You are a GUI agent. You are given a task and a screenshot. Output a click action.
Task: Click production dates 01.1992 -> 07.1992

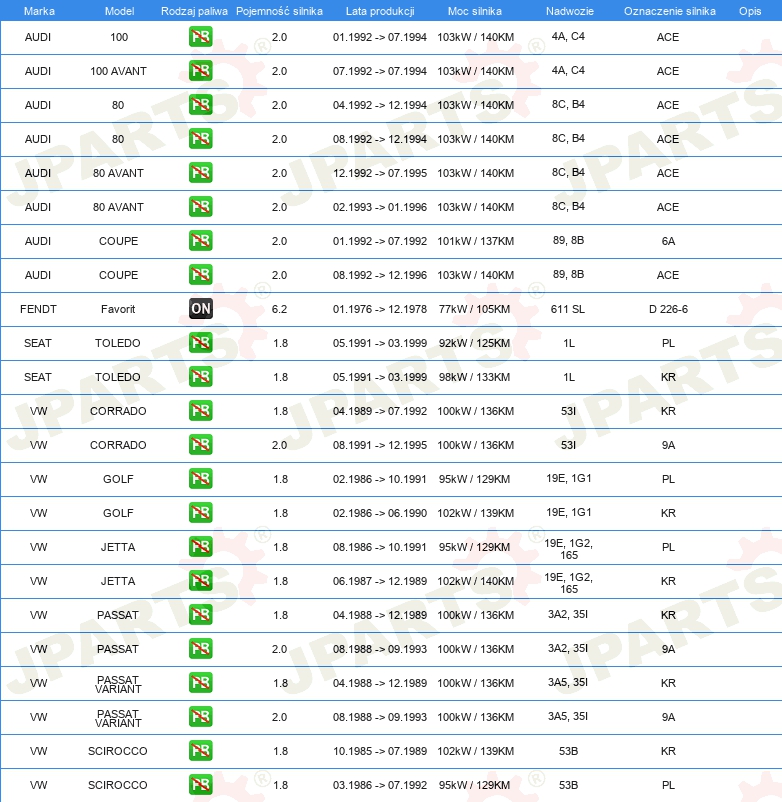tap(380, 241)
